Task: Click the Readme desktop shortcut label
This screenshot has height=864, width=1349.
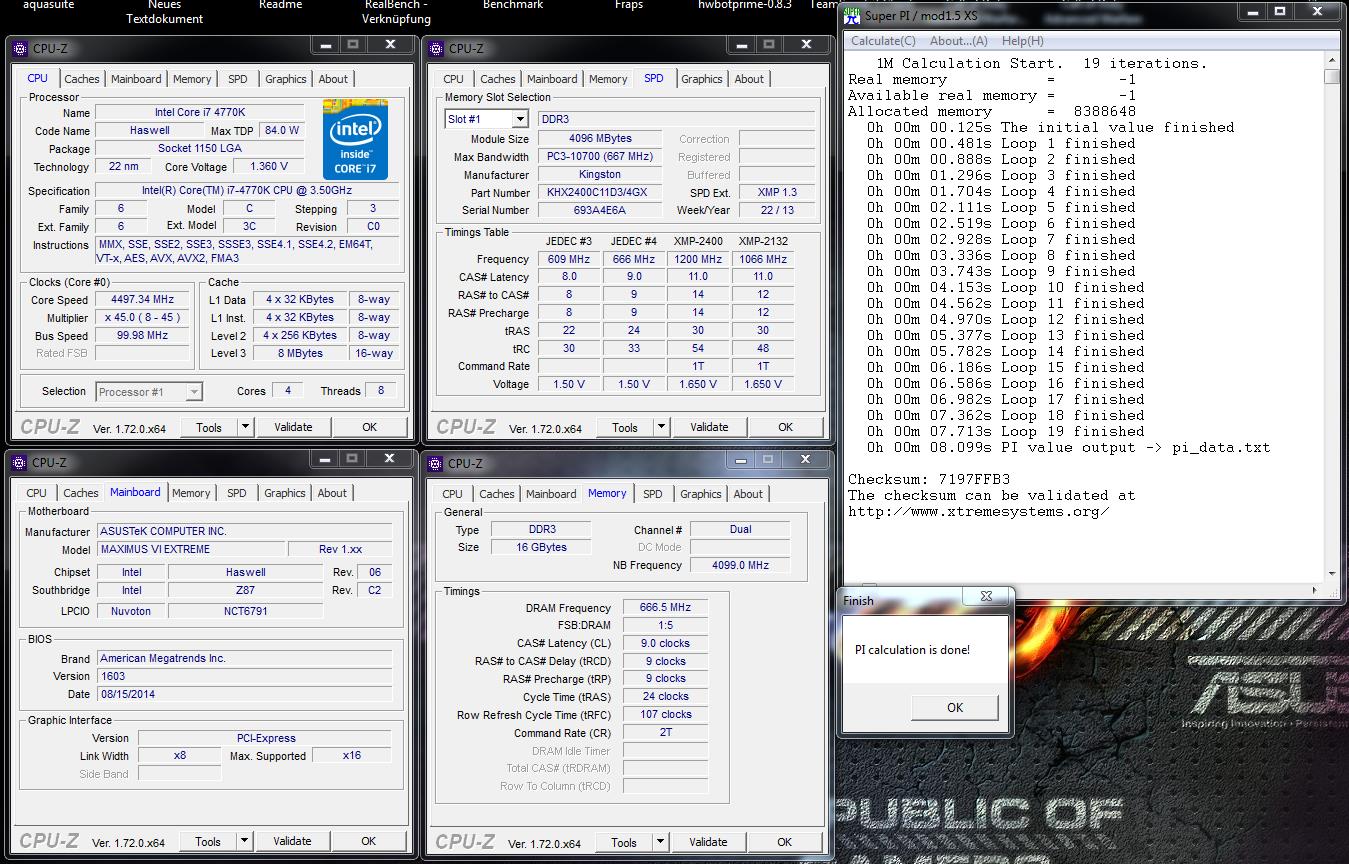Action: 280,5
